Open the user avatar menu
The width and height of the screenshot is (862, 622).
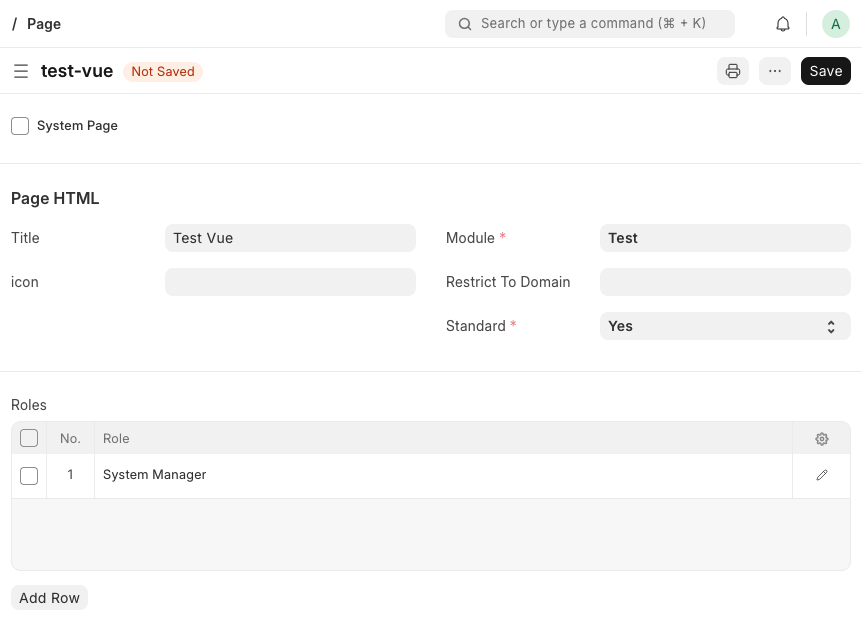[x=835, y=24]
